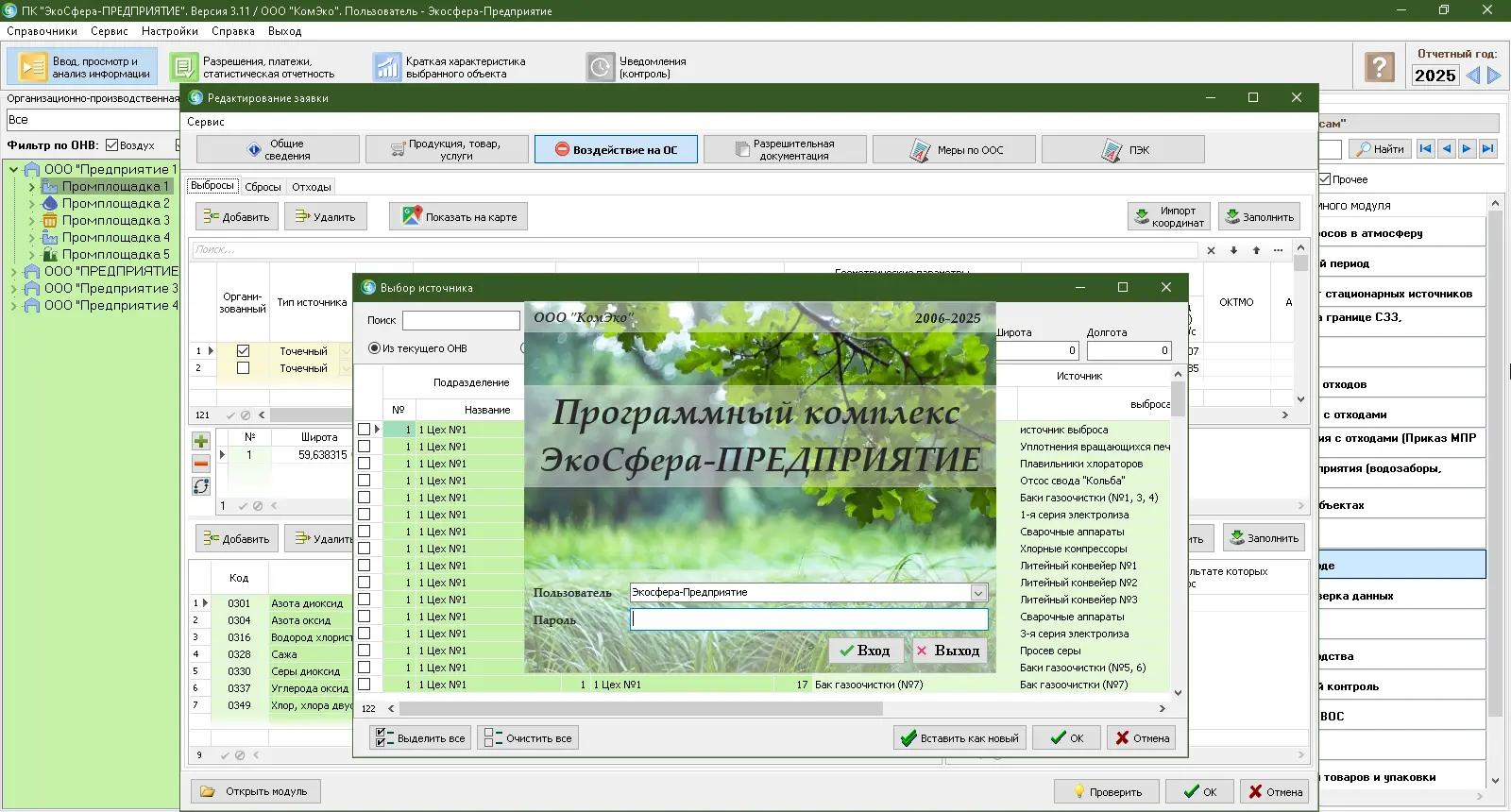The image size is (1511, 812).
Task: Click the help question mark icon
Action: 1379,67
